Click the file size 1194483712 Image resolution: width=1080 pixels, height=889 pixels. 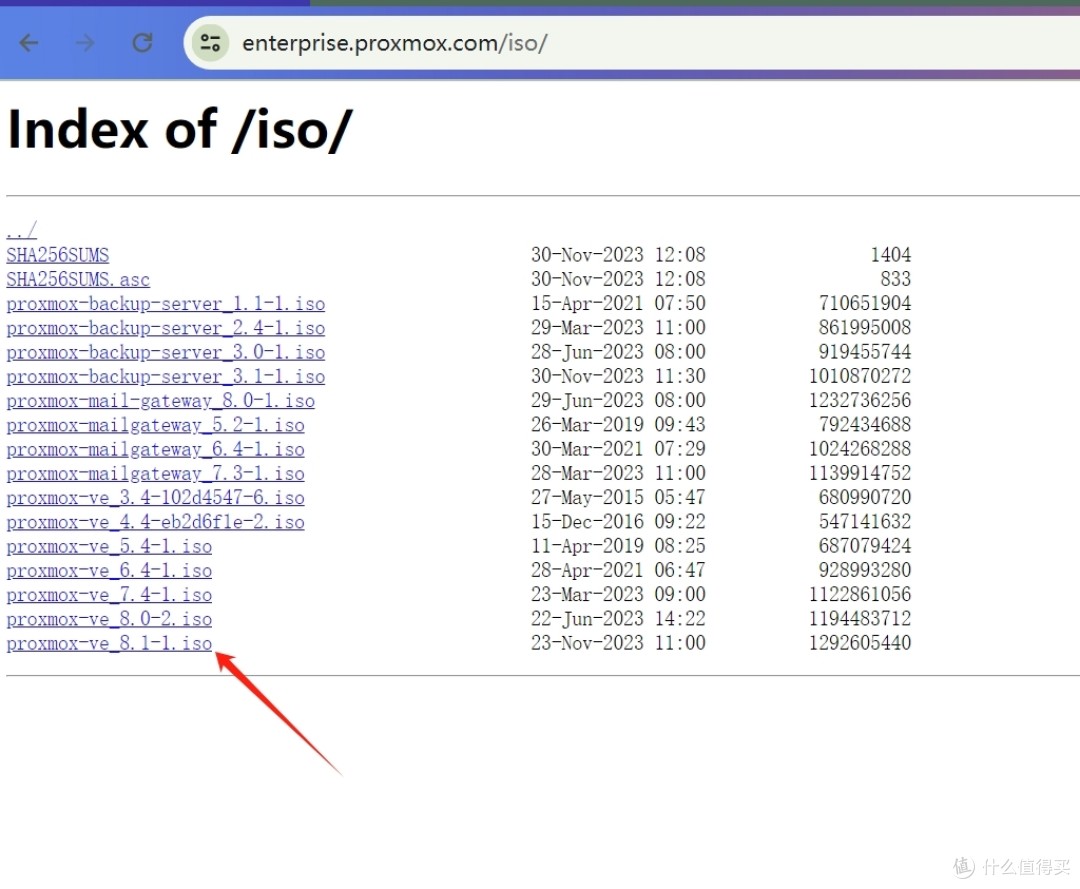(860, 619)
